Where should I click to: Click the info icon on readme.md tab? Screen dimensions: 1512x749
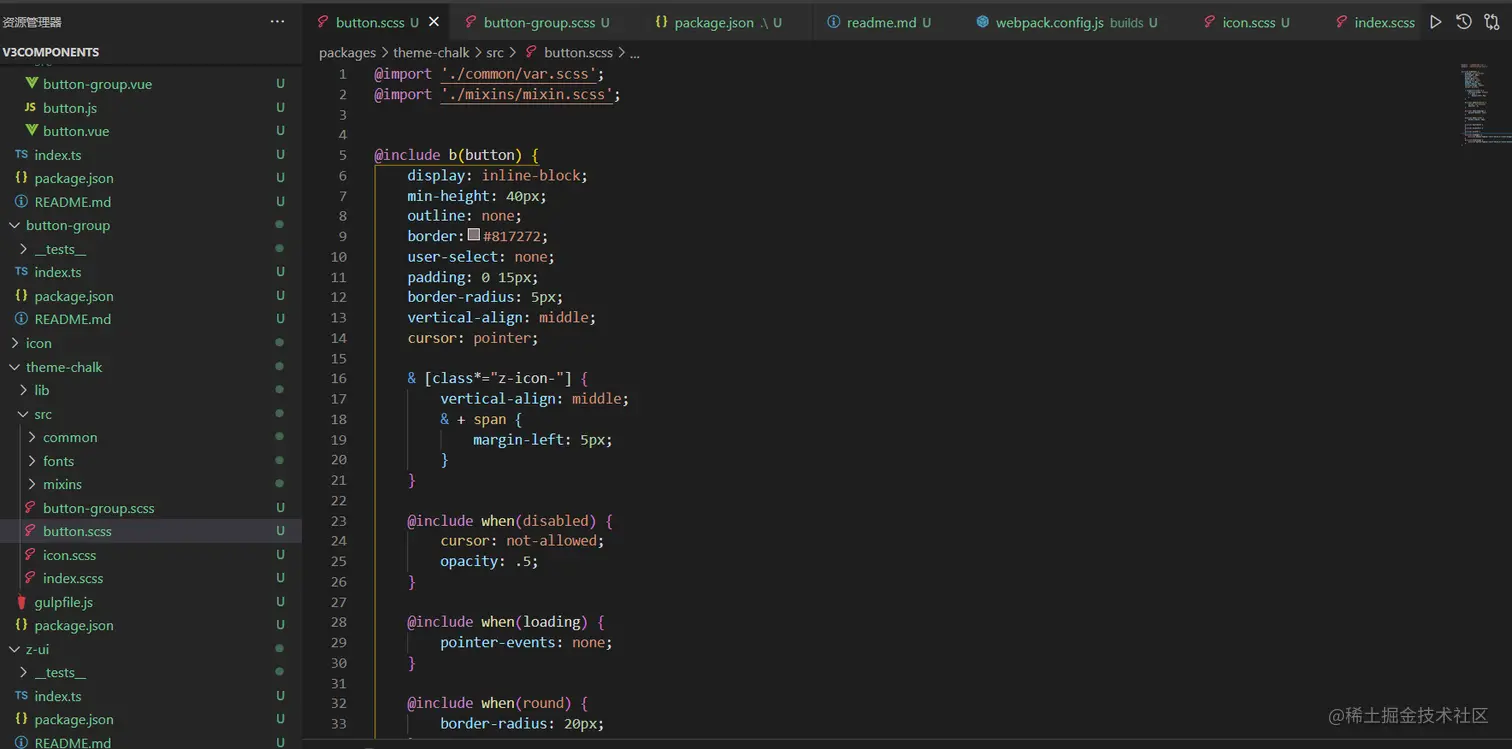pyautogui.click(x=834, y=22)
